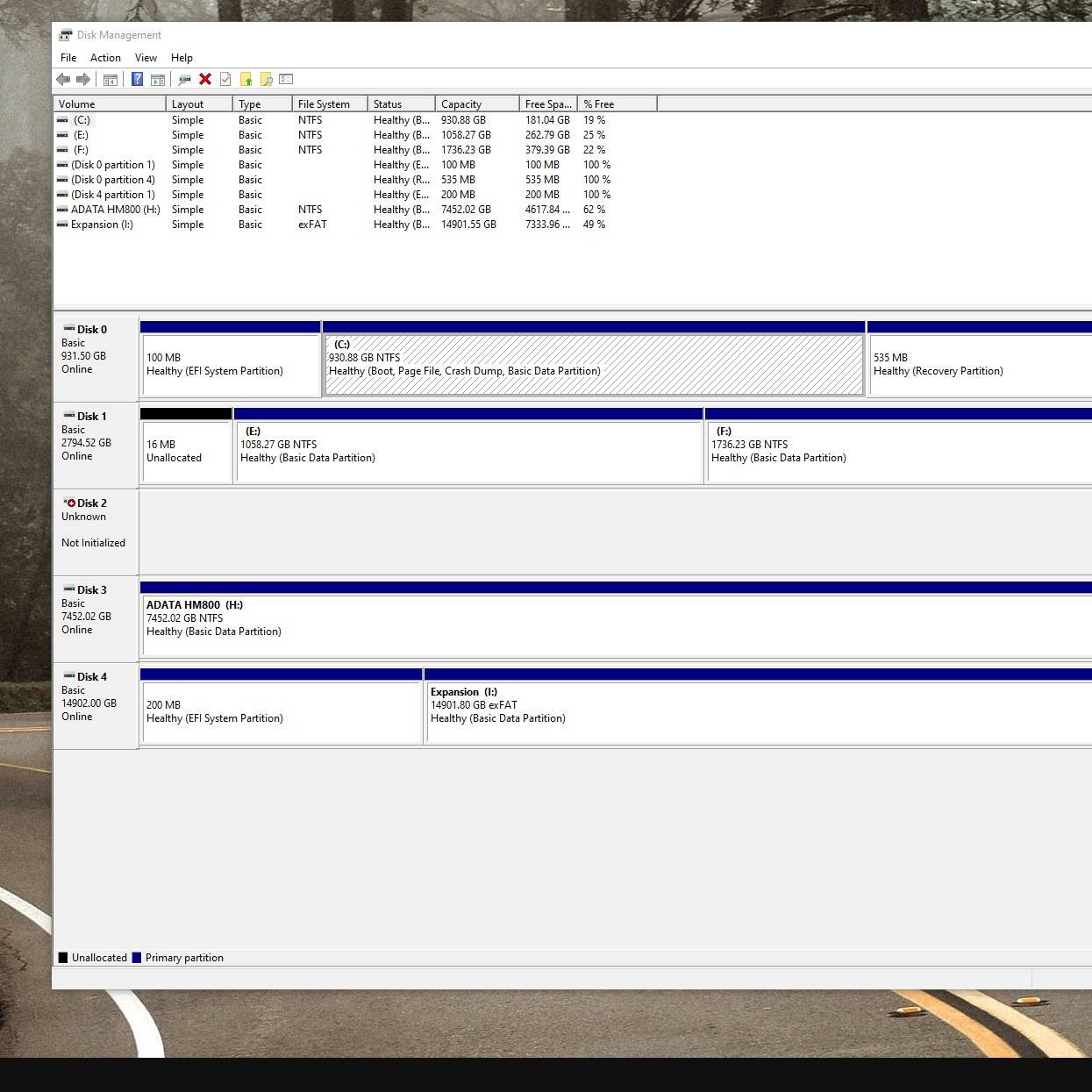Viewport: 1092px width, 1092px height.
Task: Click the Back arrow in the toolbar
Action: (x=63, y=80)
